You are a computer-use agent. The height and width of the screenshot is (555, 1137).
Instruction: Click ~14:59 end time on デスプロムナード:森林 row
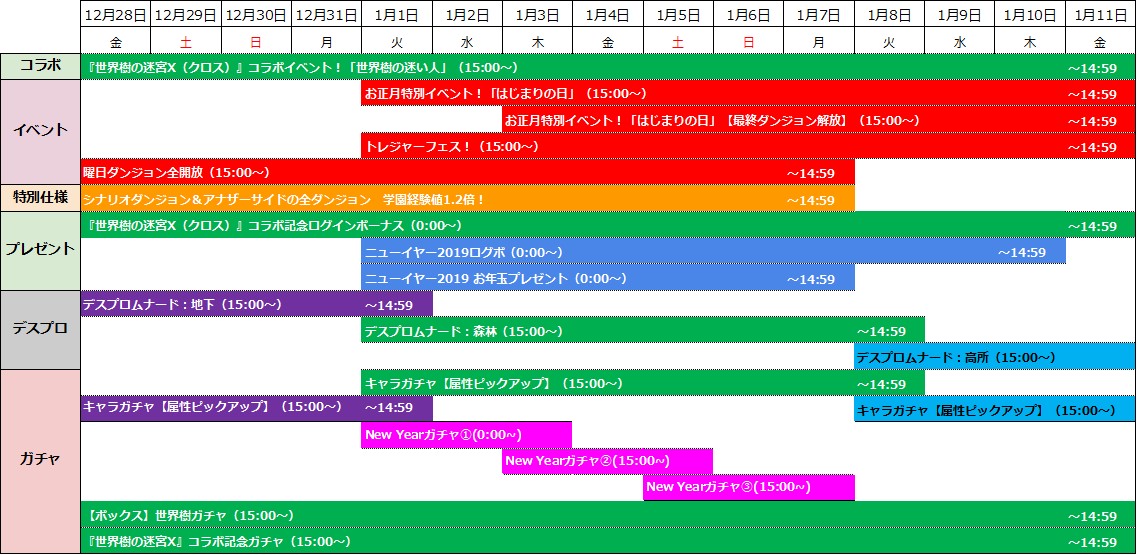tap(881, 332)
